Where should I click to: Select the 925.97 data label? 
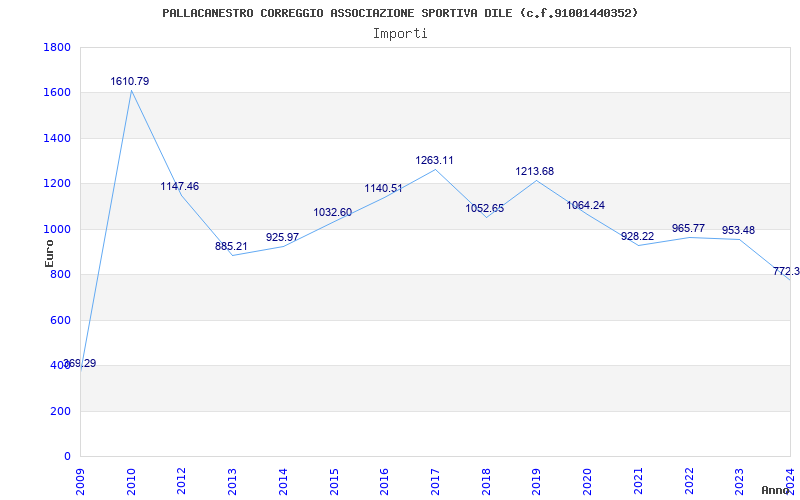click(282, 237)
